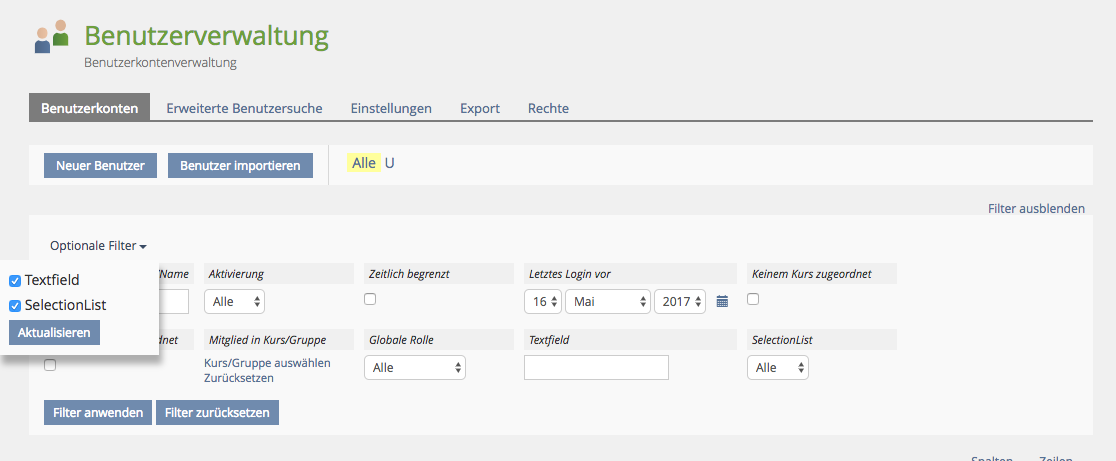Open the Aktivierung dropdown
Viewport: 1116px width, 461px height.
click(234, 301)
